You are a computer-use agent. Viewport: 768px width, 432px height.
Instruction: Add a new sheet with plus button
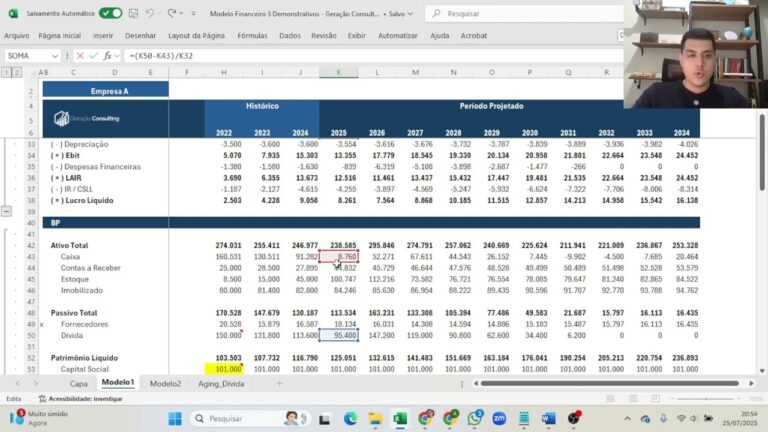click(x=279, y=383)
